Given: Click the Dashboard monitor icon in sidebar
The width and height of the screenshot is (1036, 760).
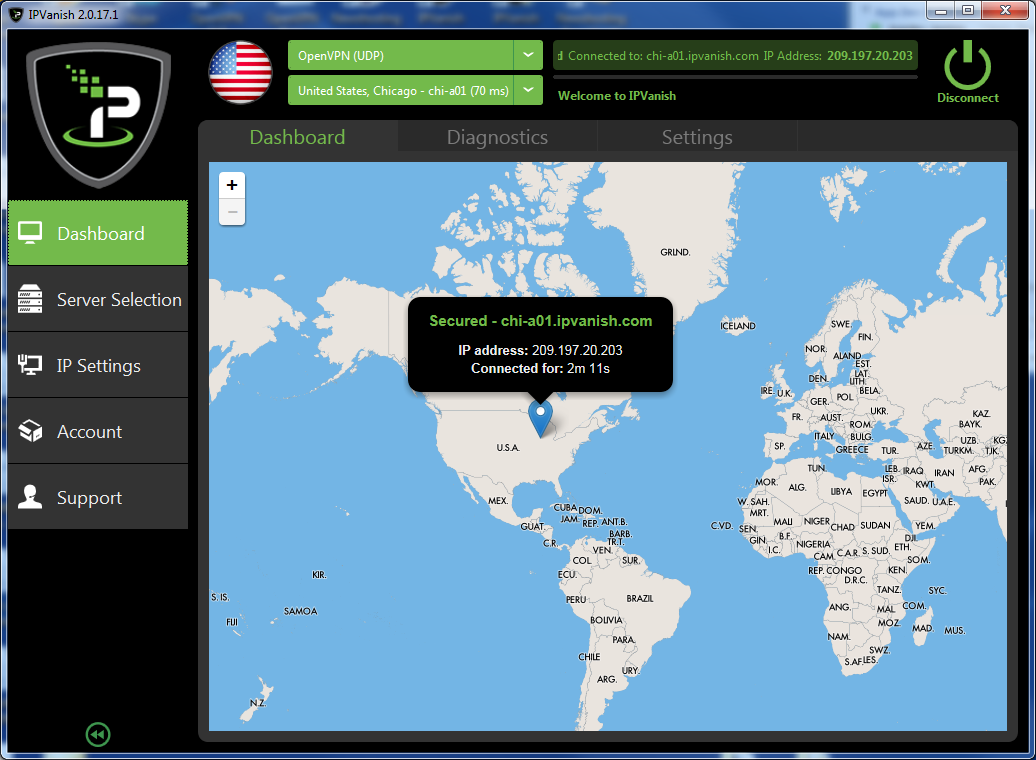Looking at the screenshot, I should pos(30,233).
